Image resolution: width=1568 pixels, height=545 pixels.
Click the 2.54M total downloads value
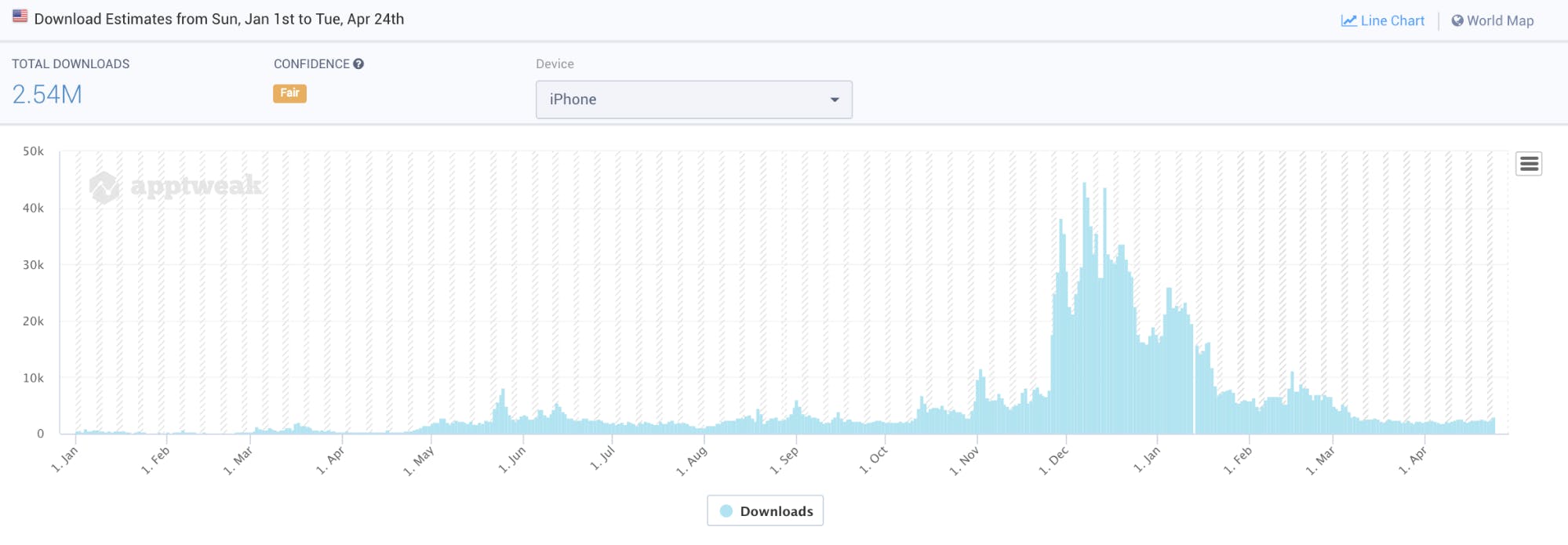coord(47,95)
